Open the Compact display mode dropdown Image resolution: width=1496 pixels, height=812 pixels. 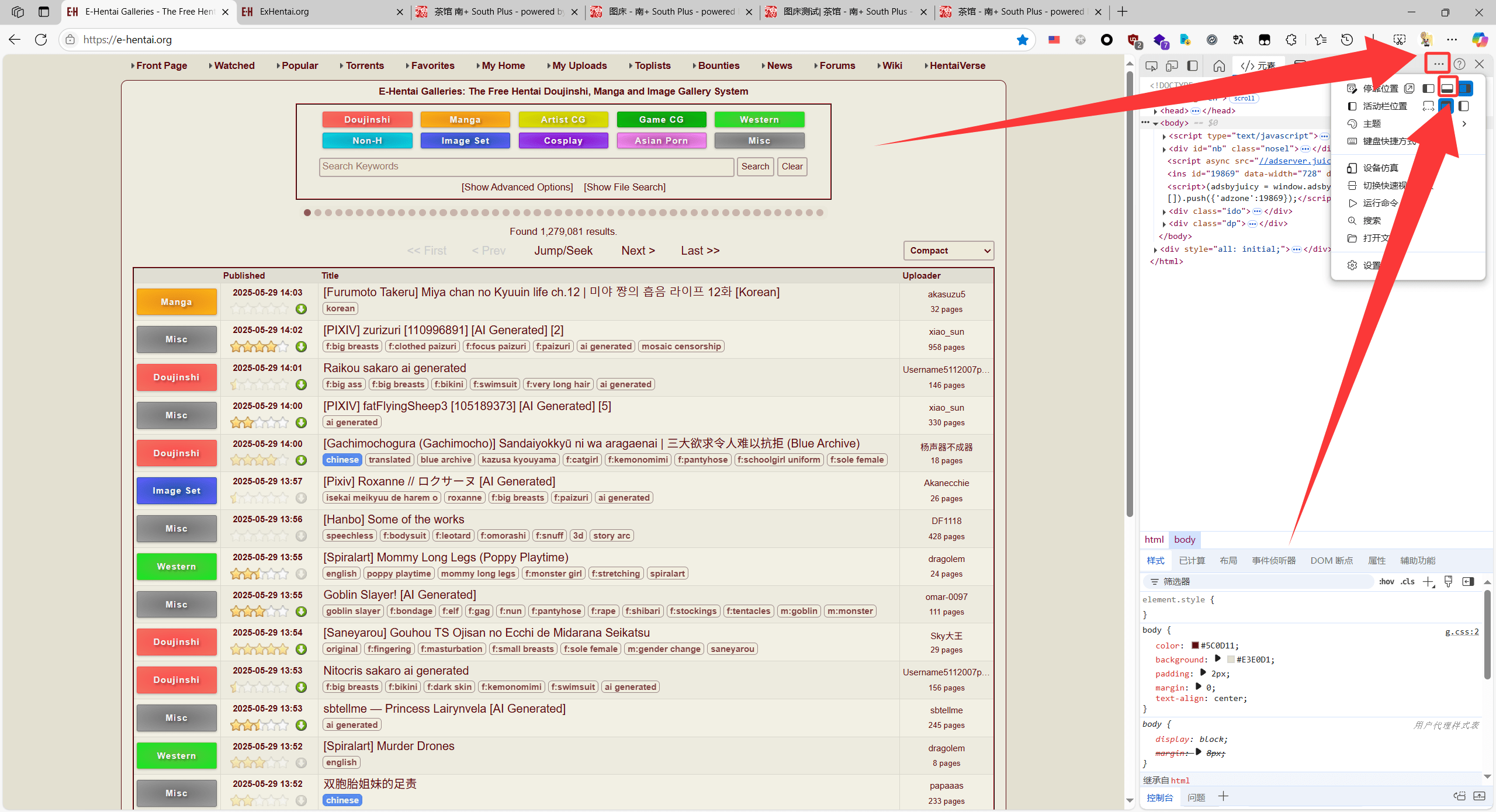tap(948, 251)
